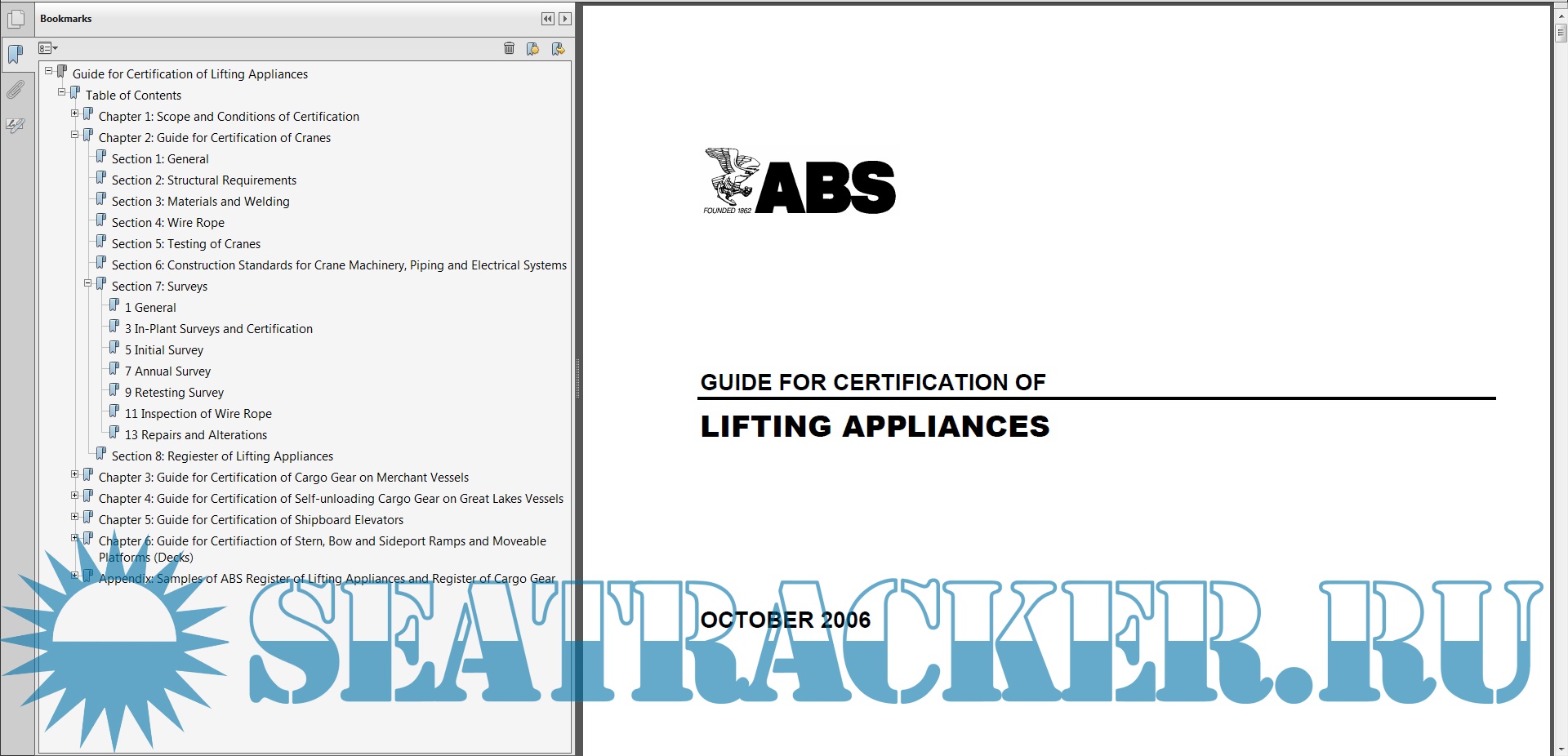Jump to 13 Repairs and Alterations
The width and height of the screenshot is (1568, 756).
(195, 435)
